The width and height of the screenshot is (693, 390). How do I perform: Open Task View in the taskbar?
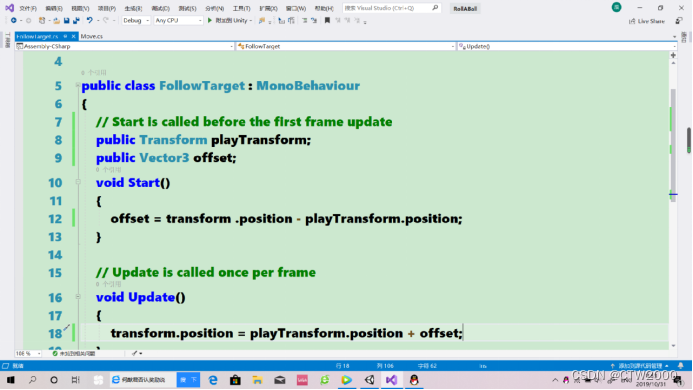point(76,380)
